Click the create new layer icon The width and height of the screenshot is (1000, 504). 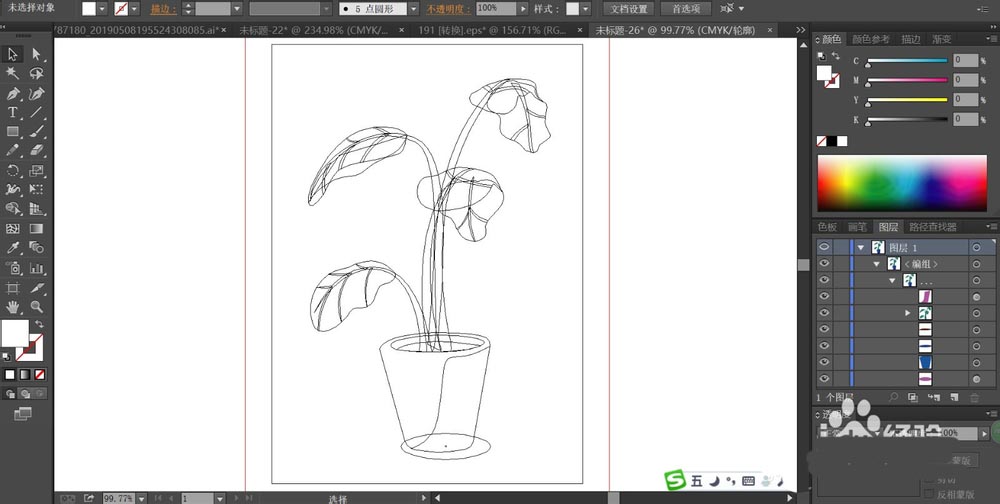(954, 397)
